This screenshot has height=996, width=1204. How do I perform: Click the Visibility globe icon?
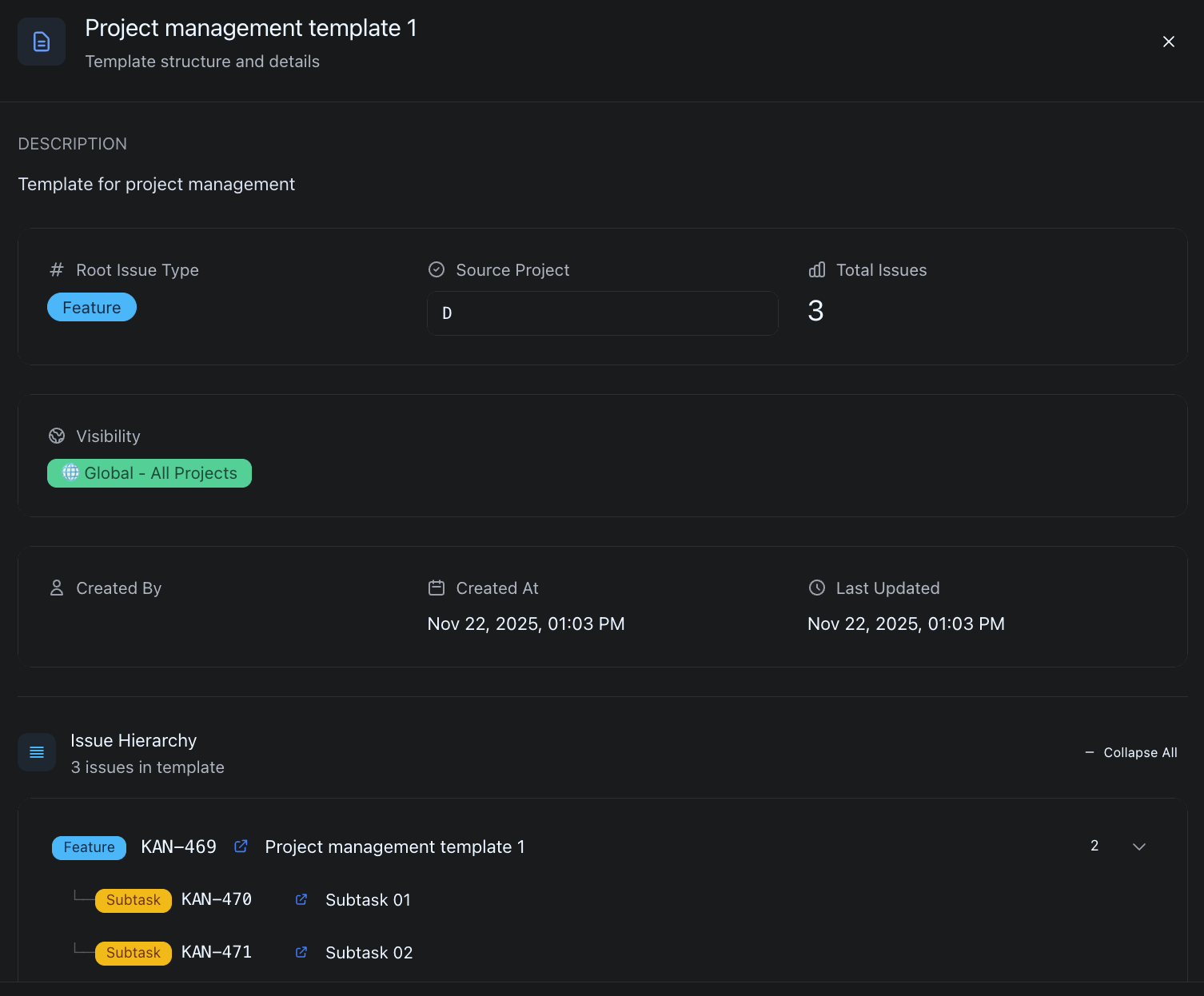[57, 436]
